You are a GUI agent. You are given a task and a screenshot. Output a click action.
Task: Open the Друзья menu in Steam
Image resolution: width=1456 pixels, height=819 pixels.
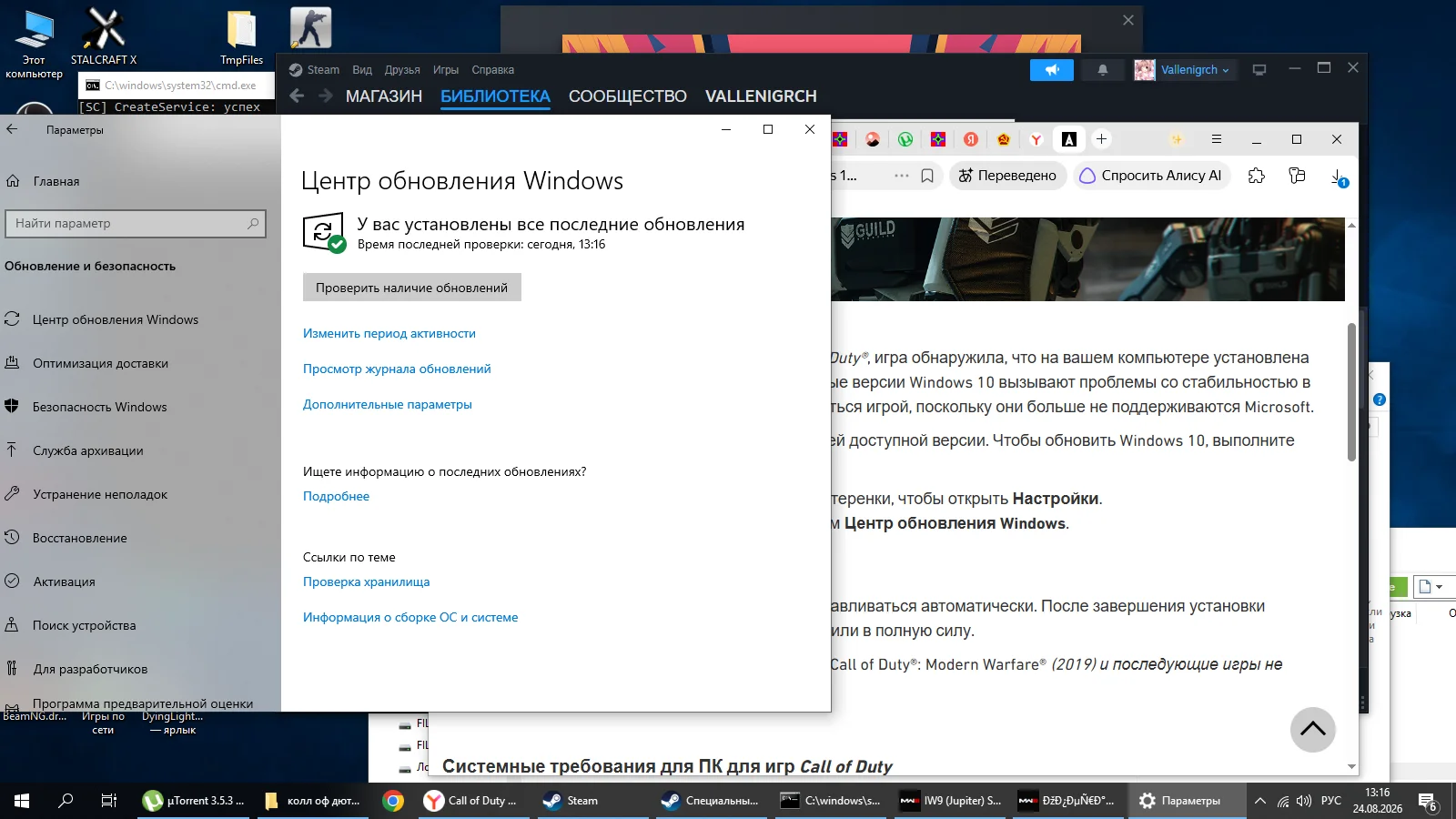click(x=402, y=70)
